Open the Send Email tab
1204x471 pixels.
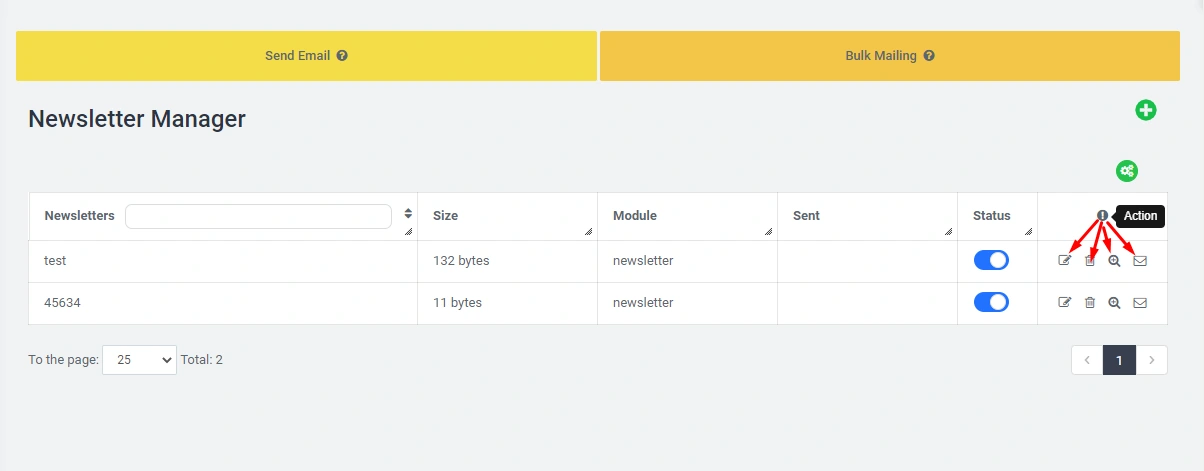306,56
